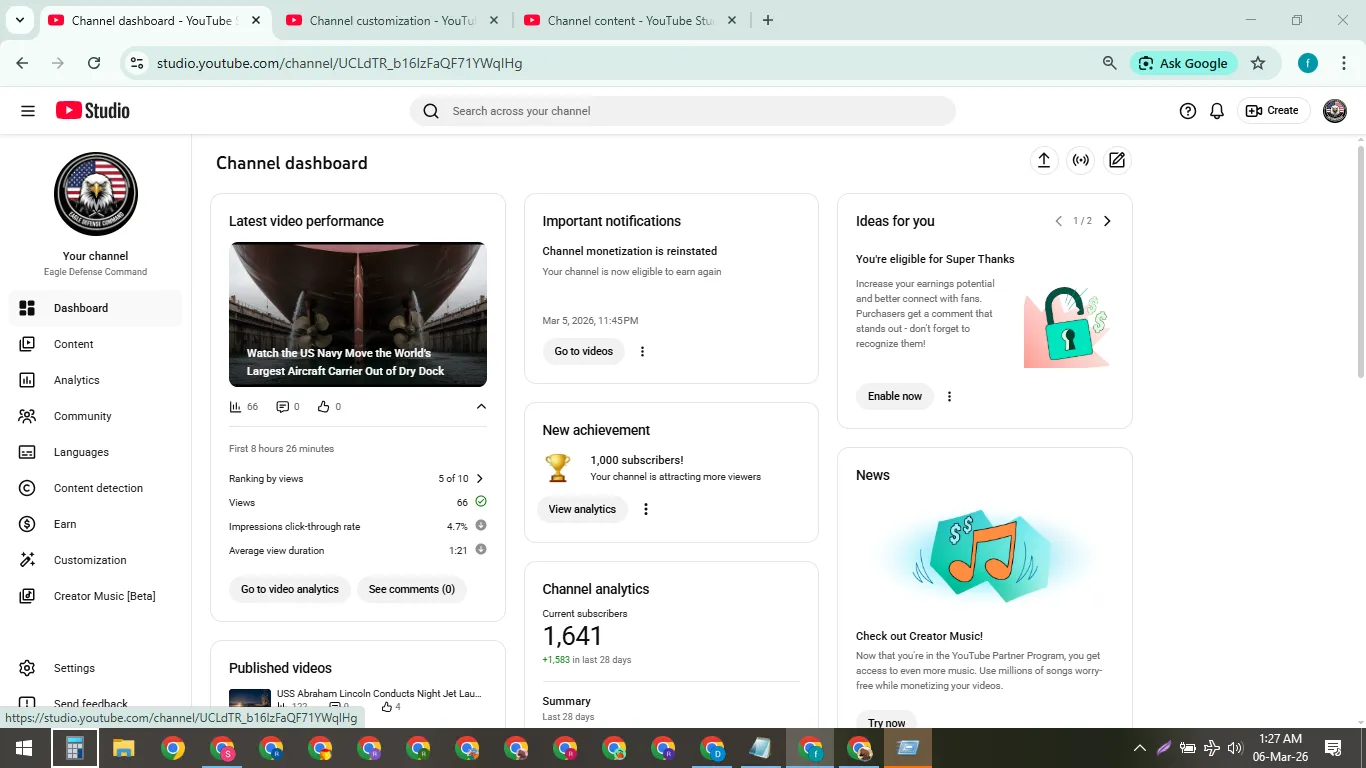This screenshot has height=768, width=1366.
Task: Click the down indicator beside Average view duration
Action: coord(481,549)
